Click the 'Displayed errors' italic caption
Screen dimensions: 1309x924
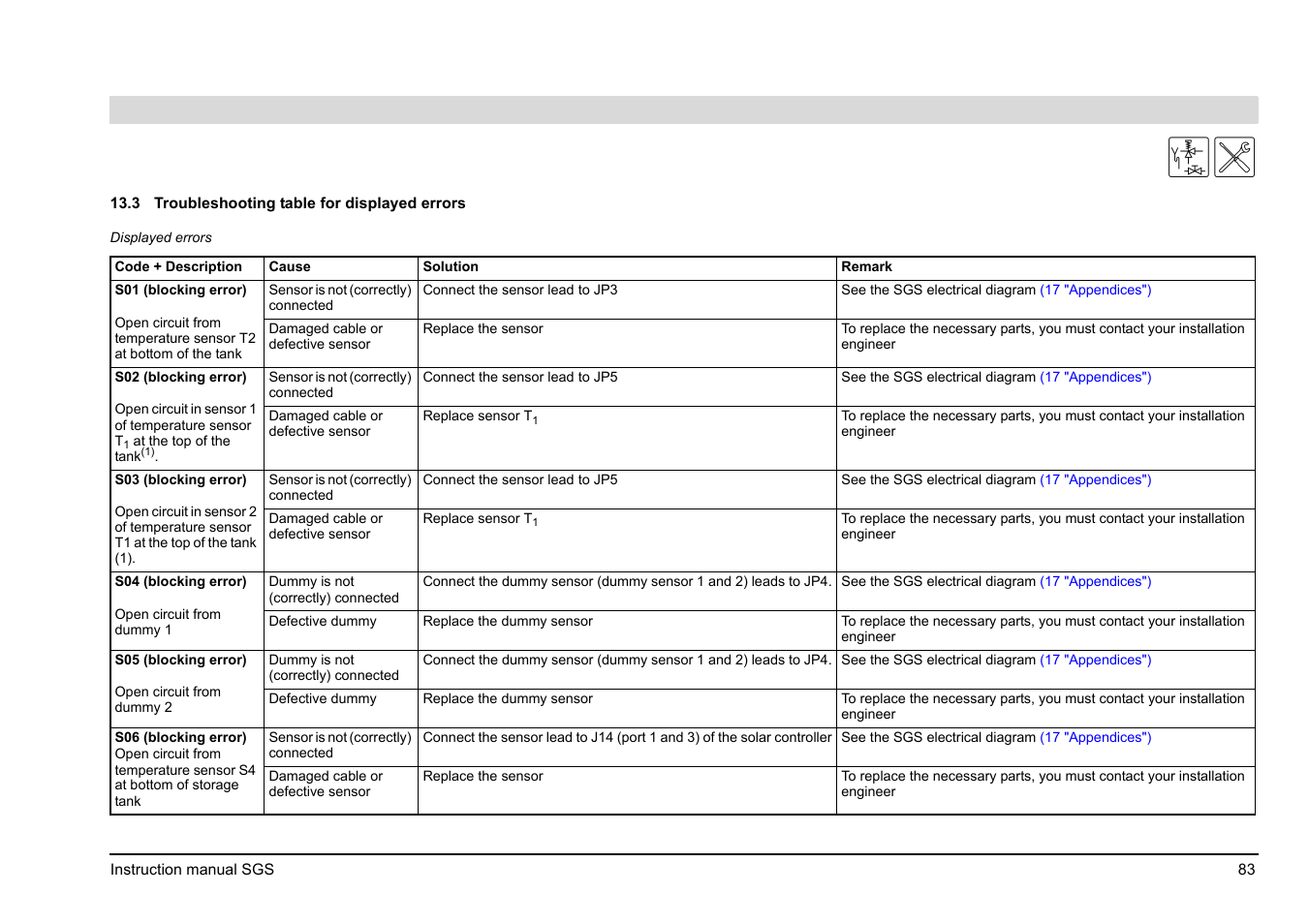[161, 237]
